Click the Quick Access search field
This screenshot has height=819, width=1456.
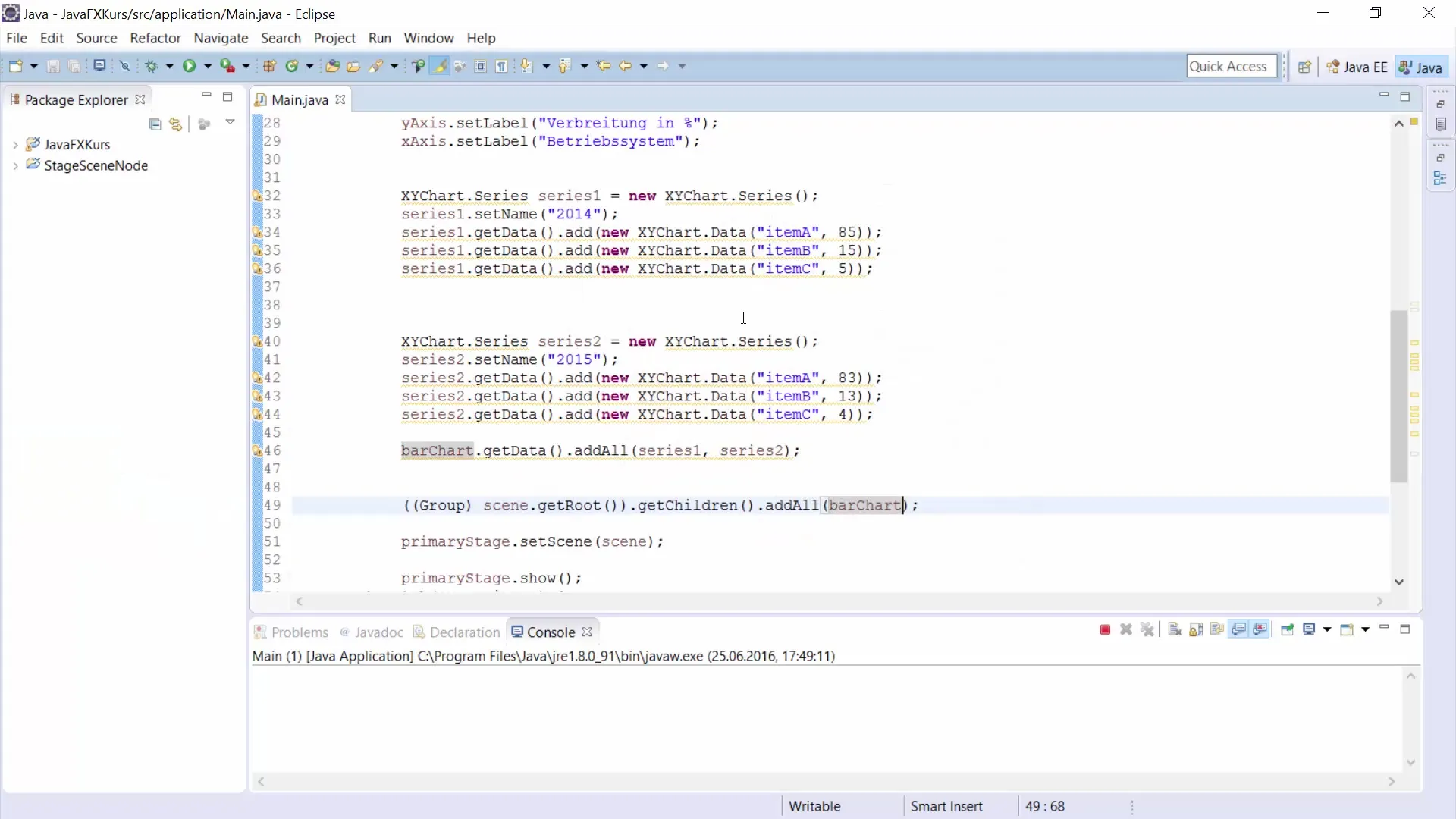click(1232, 67)
